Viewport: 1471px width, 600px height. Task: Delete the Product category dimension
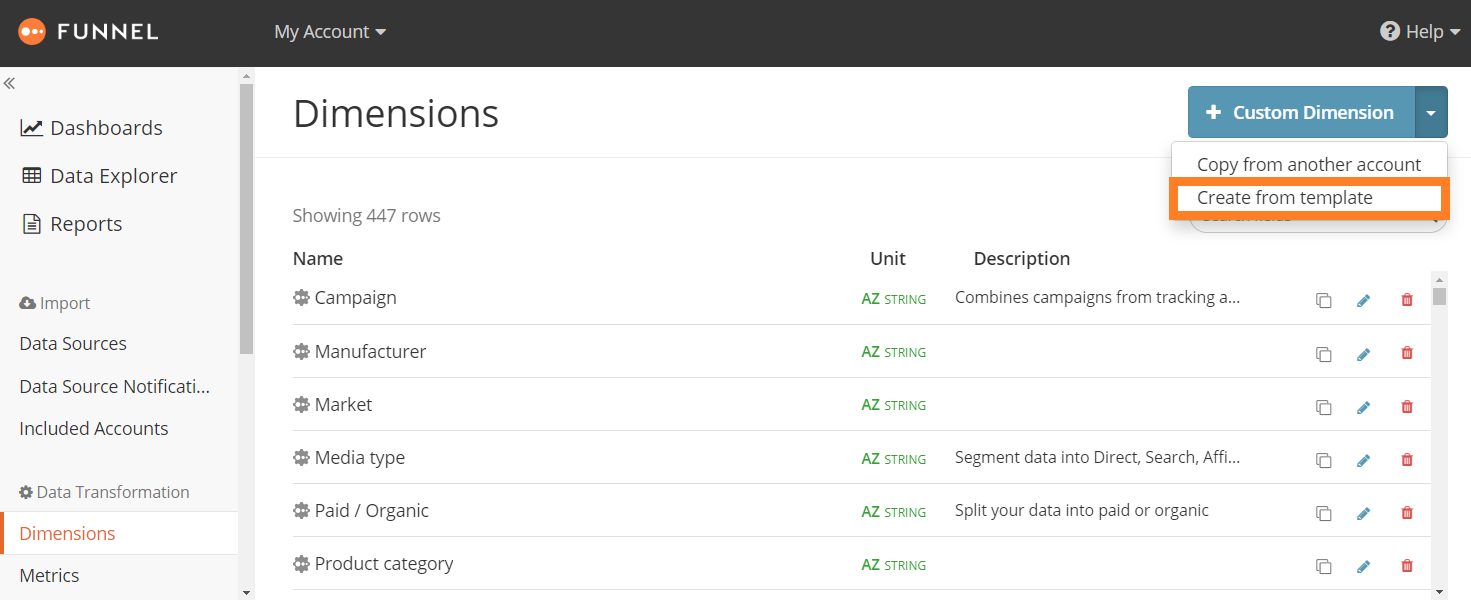(1407, 566)
